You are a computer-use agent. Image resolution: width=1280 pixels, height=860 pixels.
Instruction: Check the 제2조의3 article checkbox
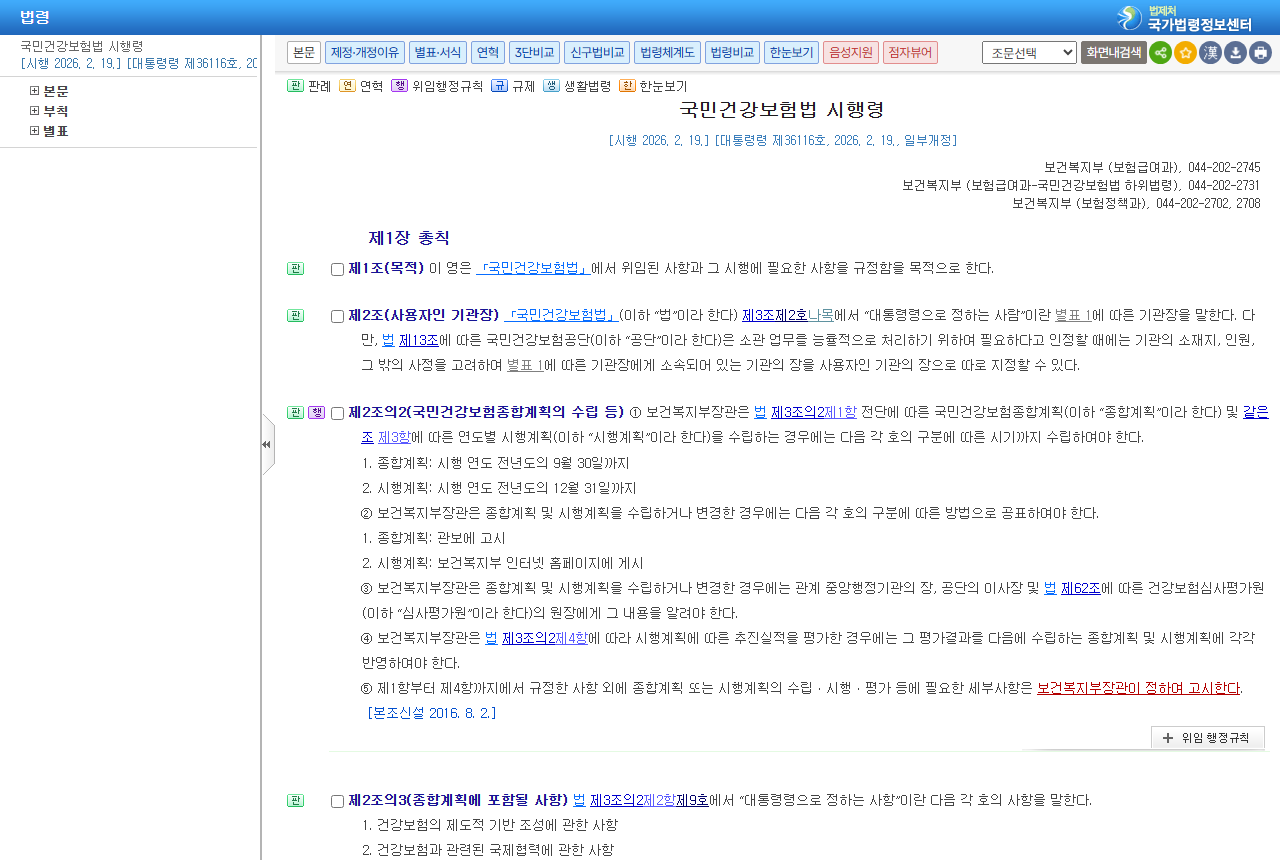[x=337, y=801]
